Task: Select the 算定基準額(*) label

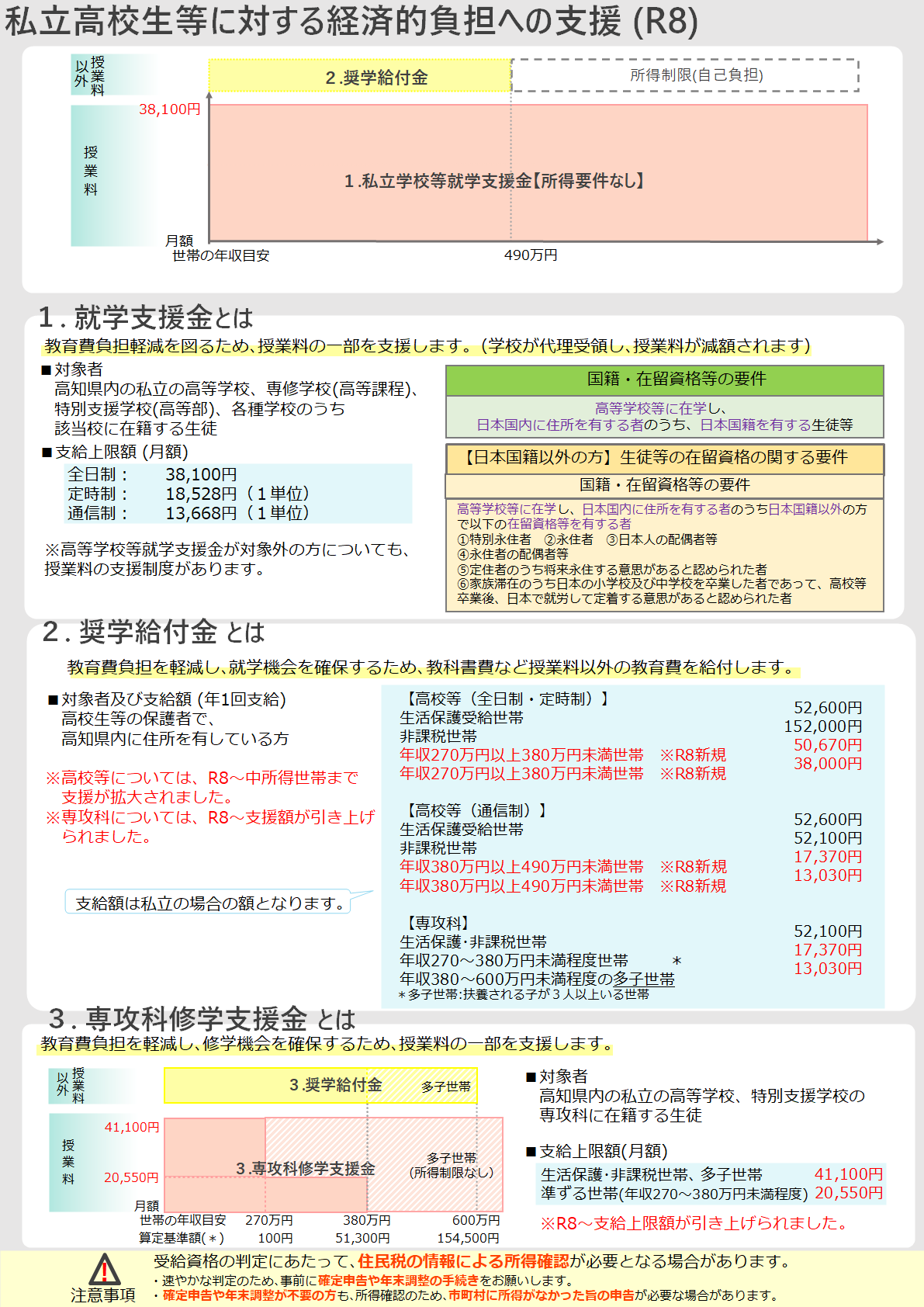Action: tap(182, 1239)
